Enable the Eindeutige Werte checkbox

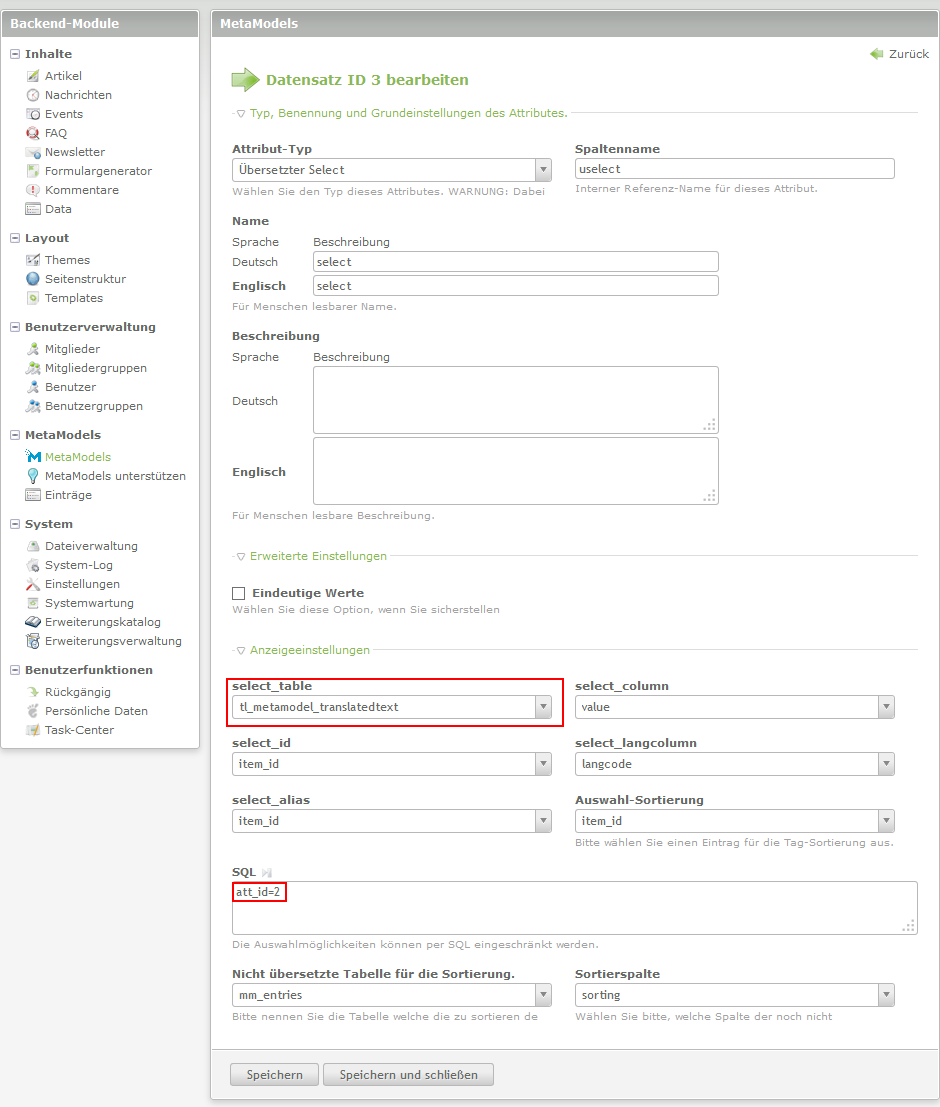(239, 593)
